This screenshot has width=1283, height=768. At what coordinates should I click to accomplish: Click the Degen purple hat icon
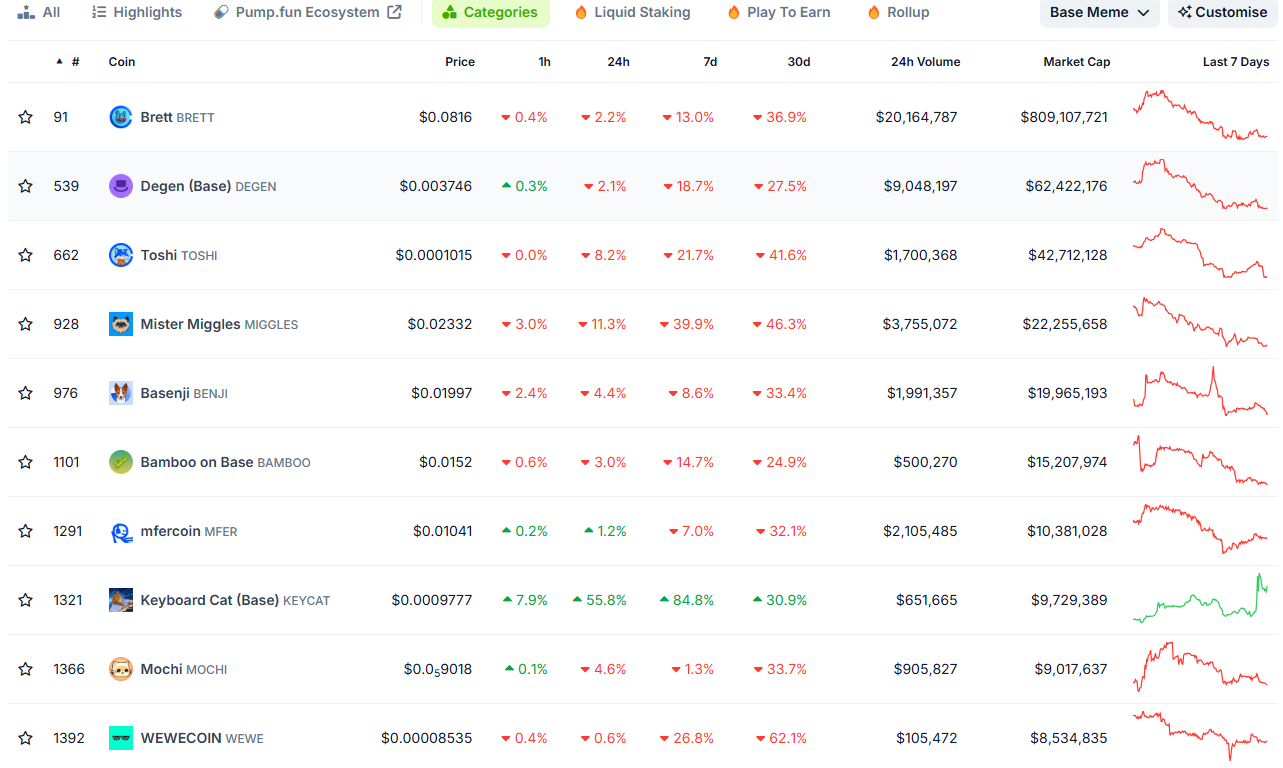click(x=120, y=186)
